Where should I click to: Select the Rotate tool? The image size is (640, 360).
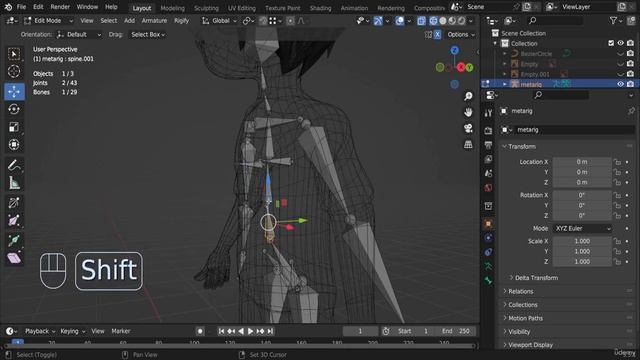(x=14, y=109)
